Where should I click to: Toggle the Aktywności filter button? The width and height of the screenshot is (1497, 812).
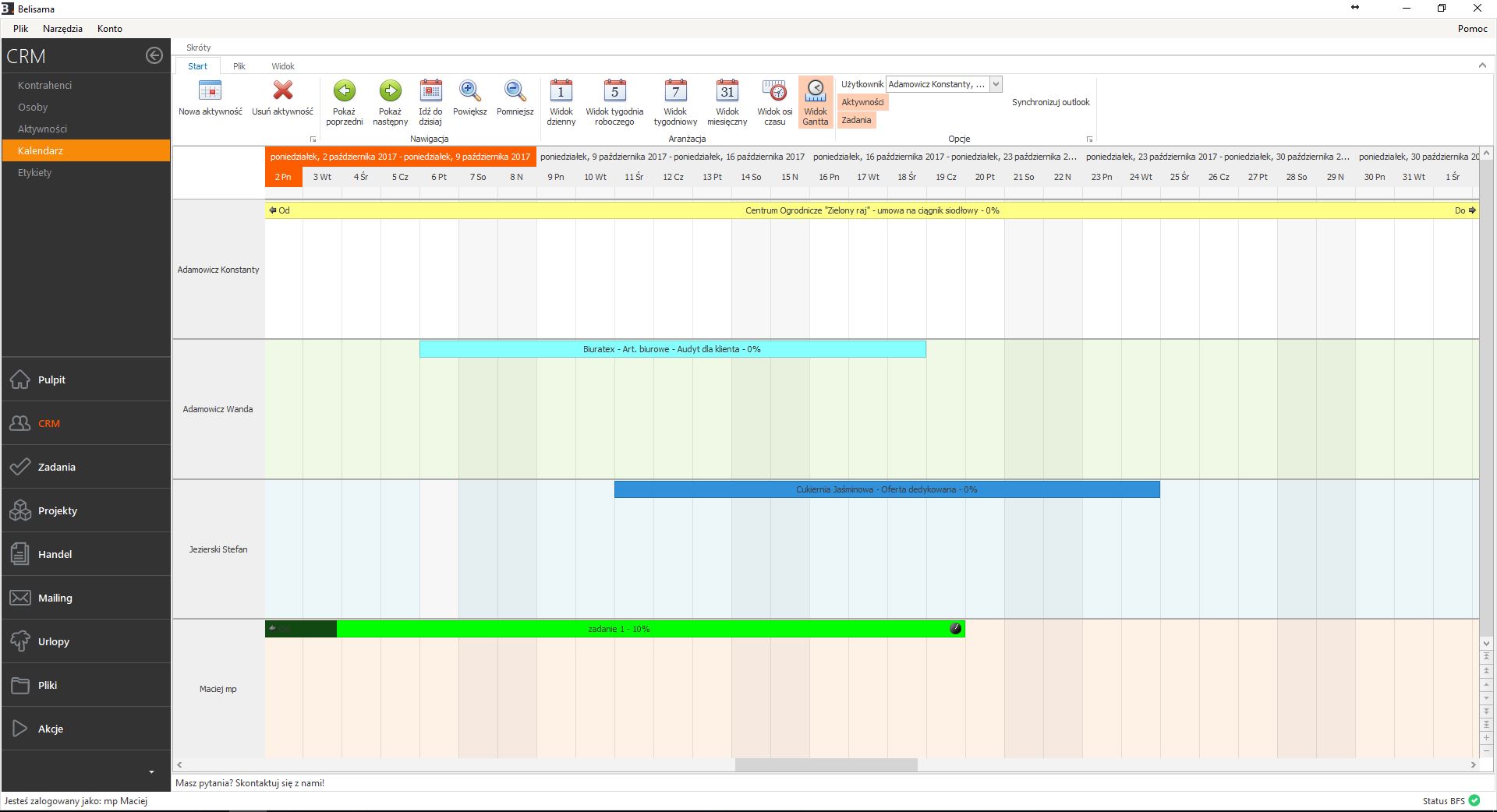click(x=862, y=102)
